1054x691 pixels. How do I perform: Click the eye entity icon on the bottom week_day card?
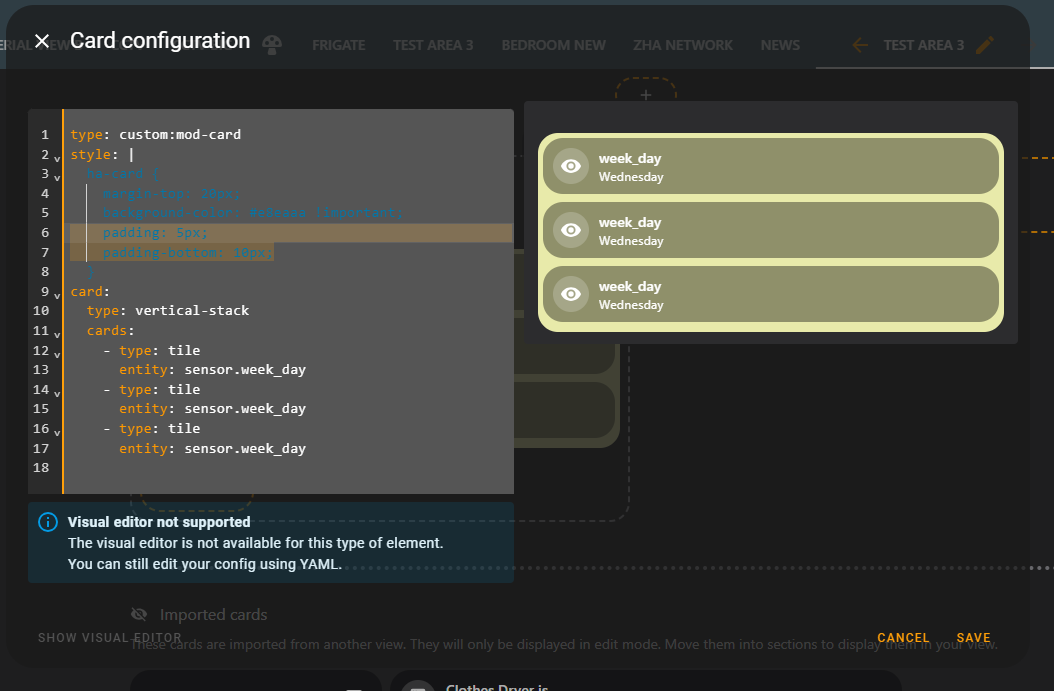(570, 294)
